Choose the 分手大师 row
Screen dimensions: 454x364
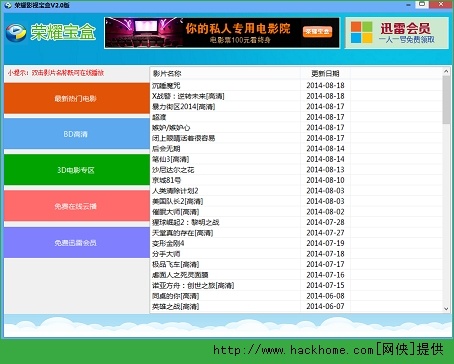pos(297,254)
